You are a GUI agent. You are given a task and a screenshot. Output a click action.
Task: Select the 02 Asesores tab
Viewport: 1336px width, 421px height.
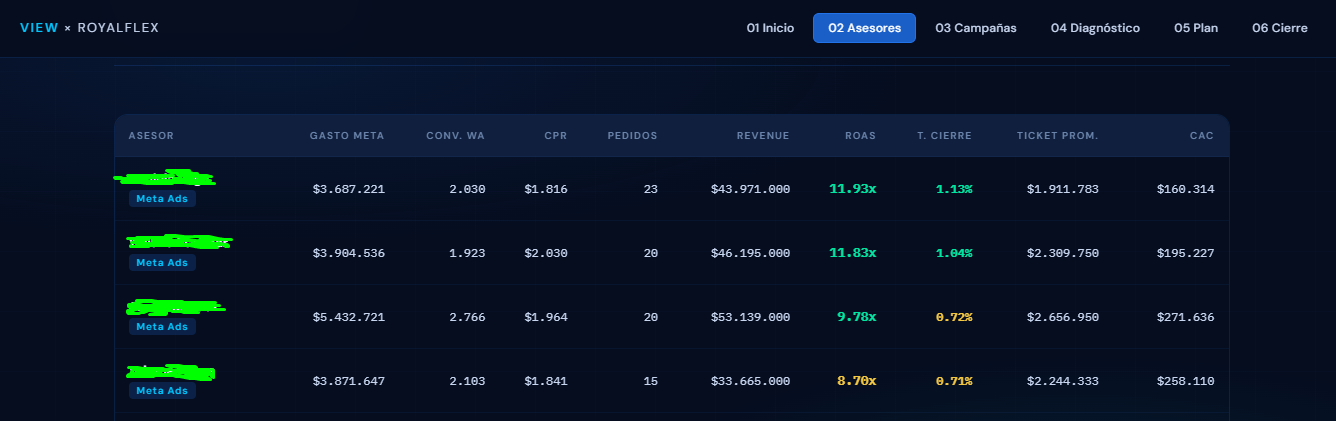click(x=864, y=28)
